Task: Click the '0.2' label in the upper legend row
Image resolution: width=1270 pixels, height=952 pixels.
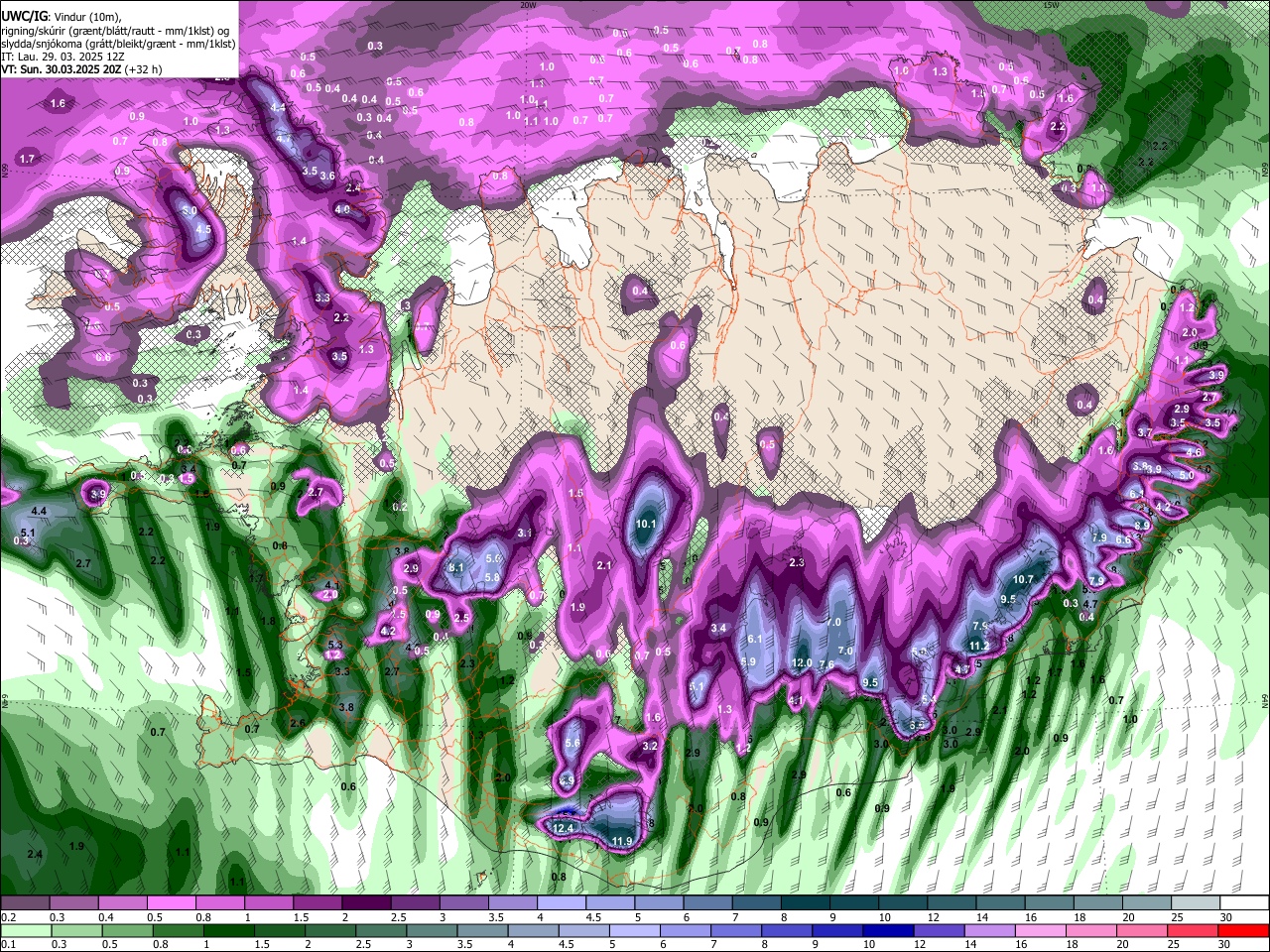Action: pos(7,917)
